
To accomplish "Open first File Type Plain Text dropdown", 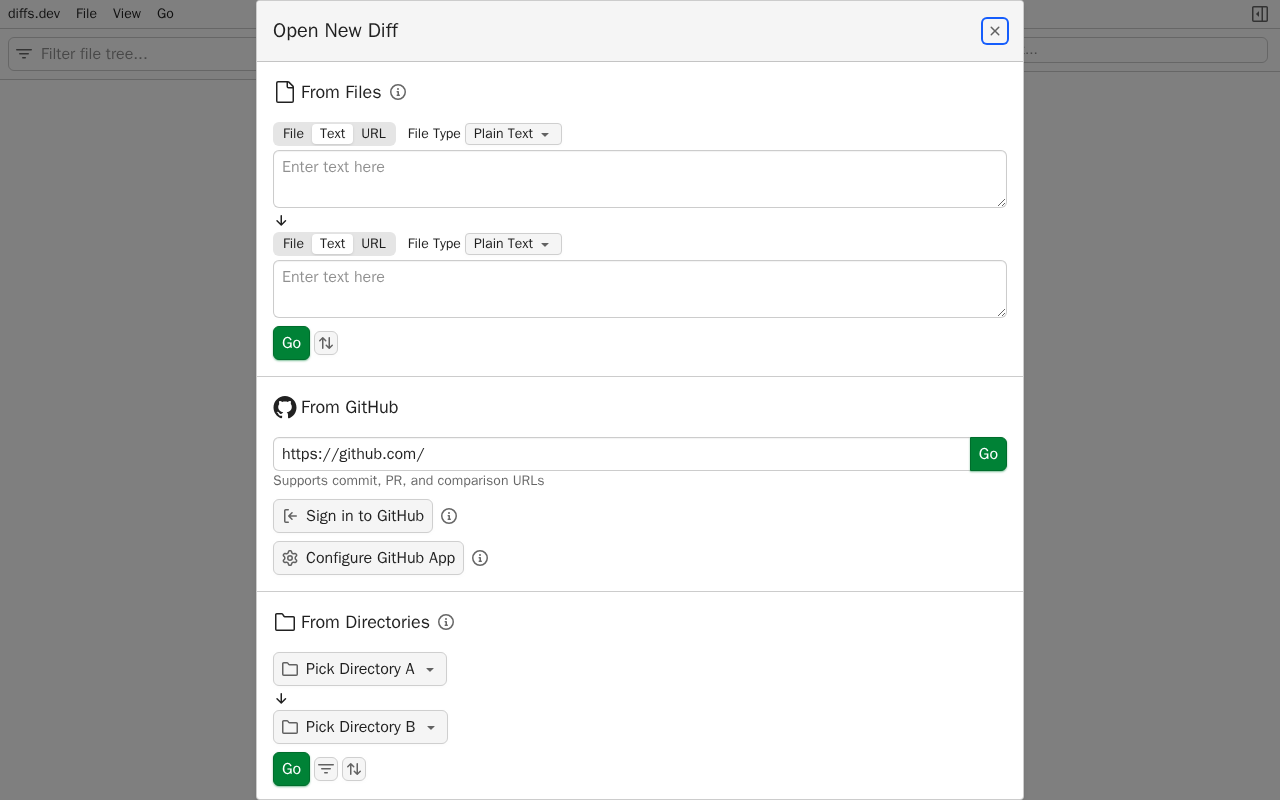I will point(513,134).
